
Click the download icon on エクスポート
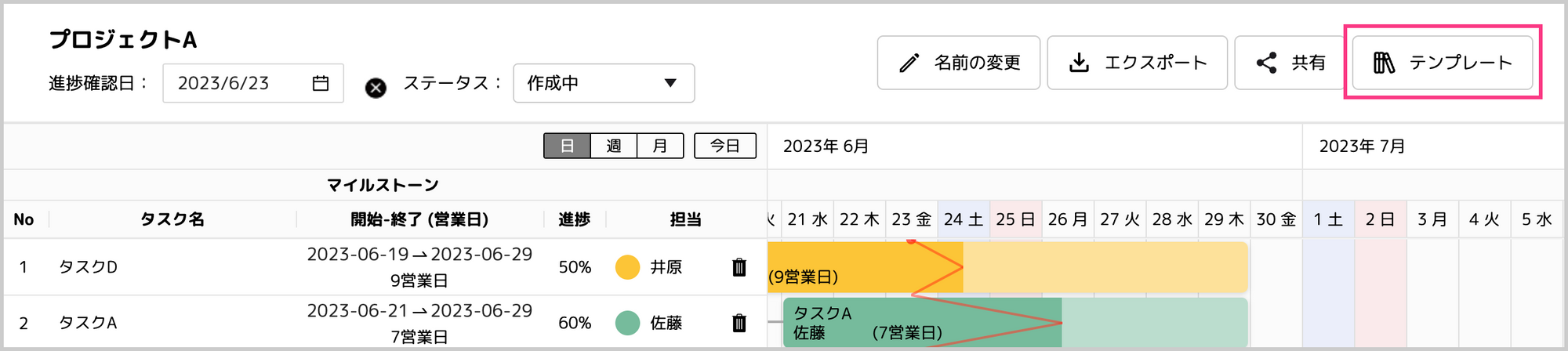[x=1080, y=63]
